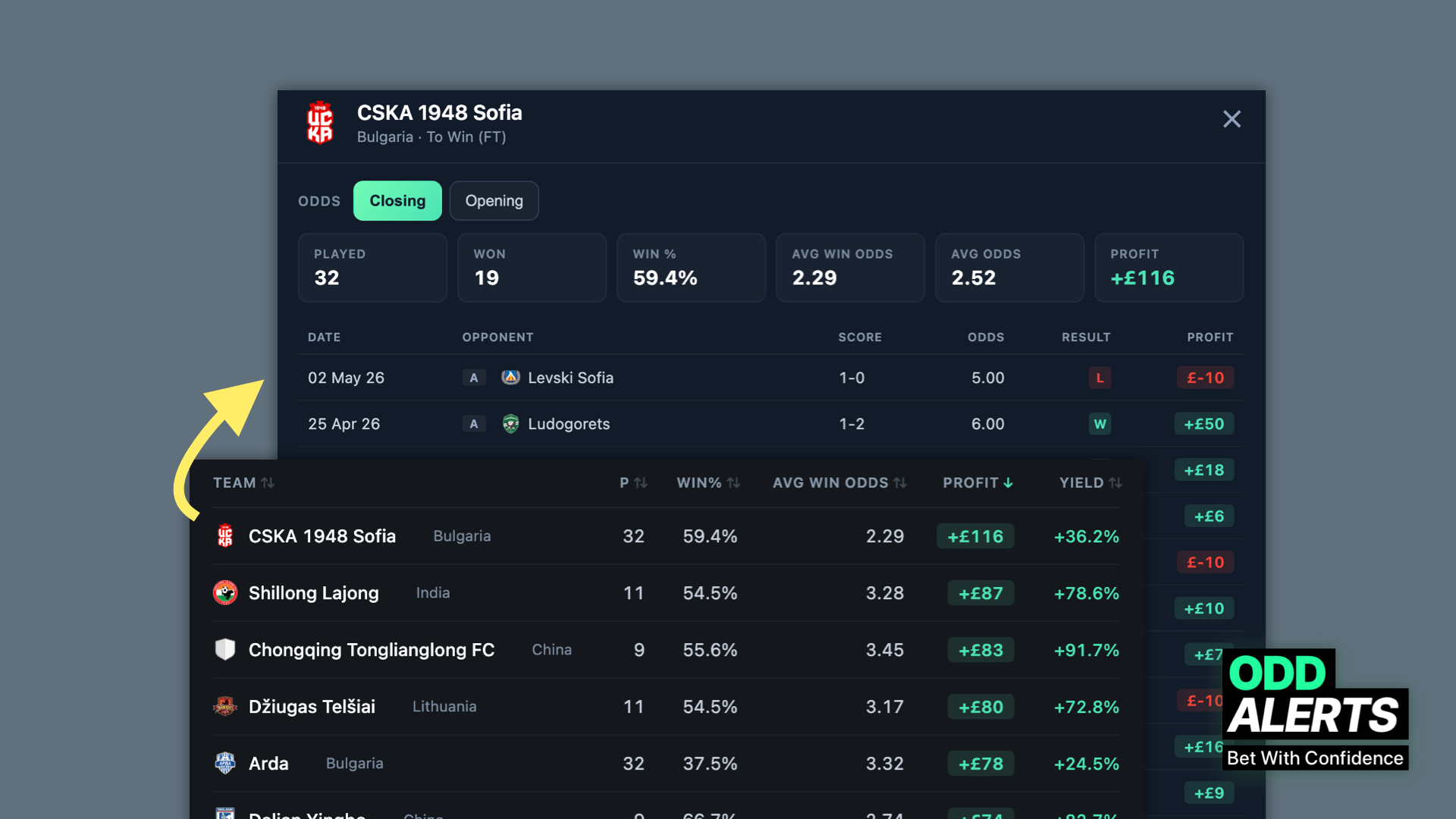Click the 1-0 score for Levski Sofia
The height and width of the screenshot is (819, 1456).
(852, 378)
